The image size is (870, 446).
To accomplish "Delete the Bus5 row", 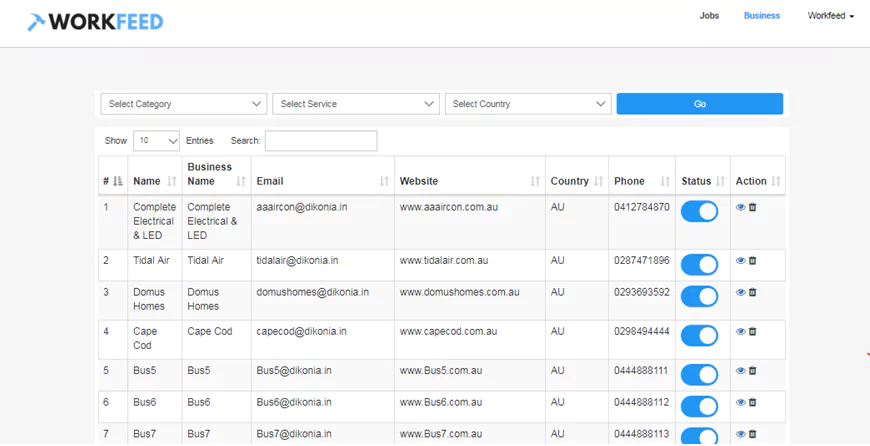I will tap(752, 371).
